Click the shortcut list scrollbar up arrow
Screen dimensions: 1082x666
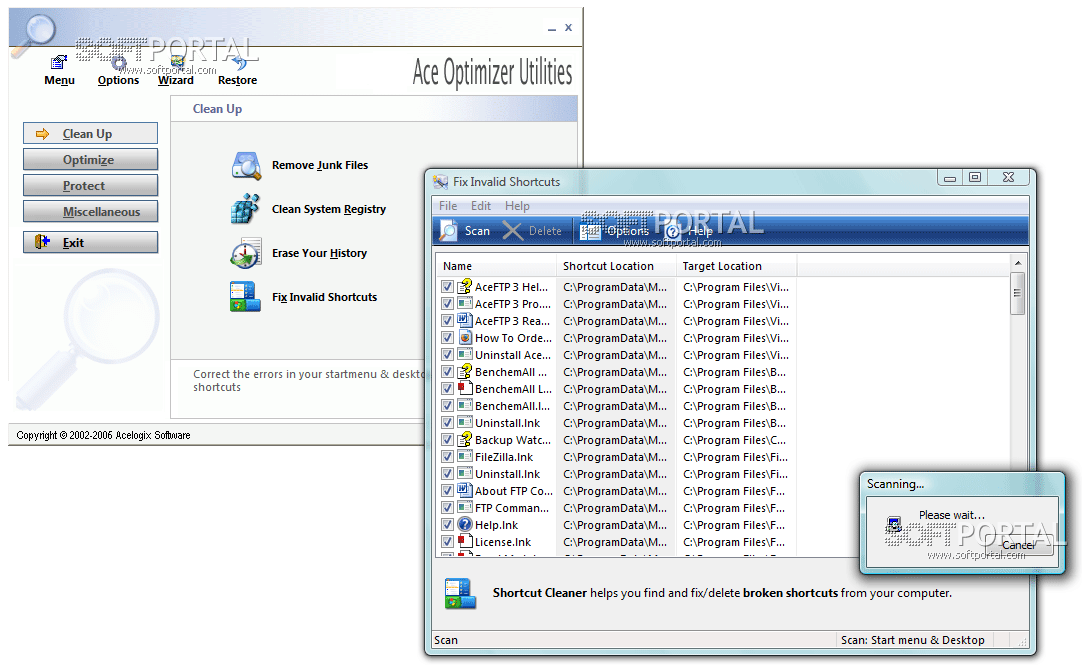pyautogui.click(x=1017, y=263)
